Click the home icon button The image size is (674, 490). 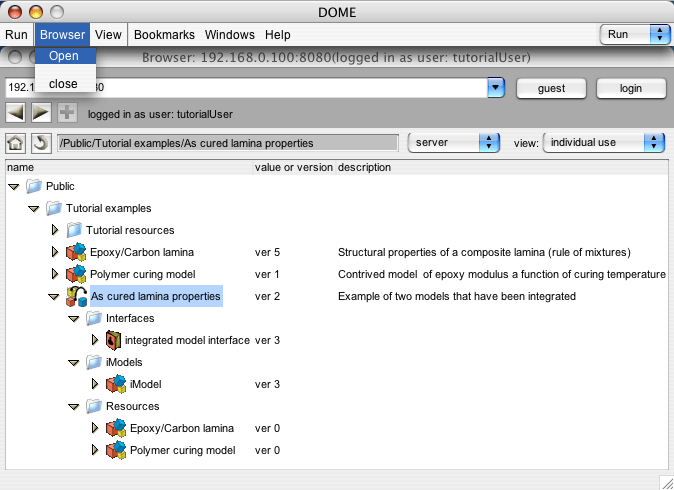click(x=15, y=143)
